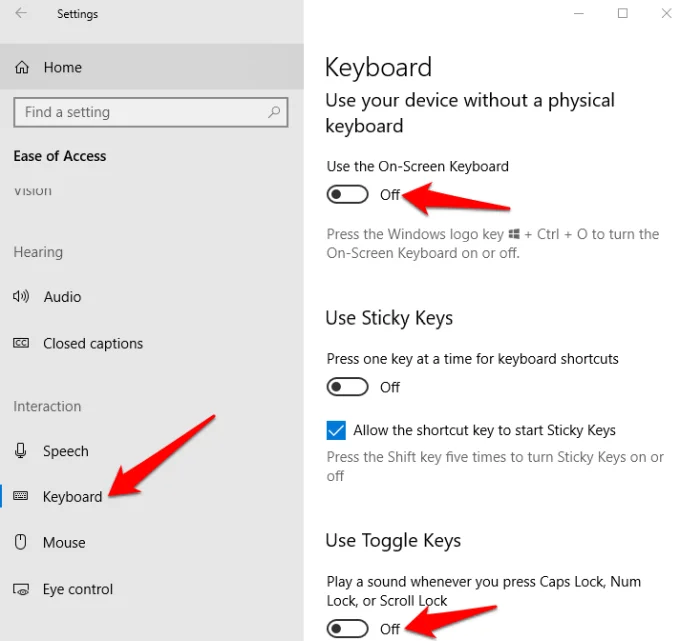Turn on the On-Screen Keyboard toggle
Screen dimensions: 680x641
(x=347, y=194)
